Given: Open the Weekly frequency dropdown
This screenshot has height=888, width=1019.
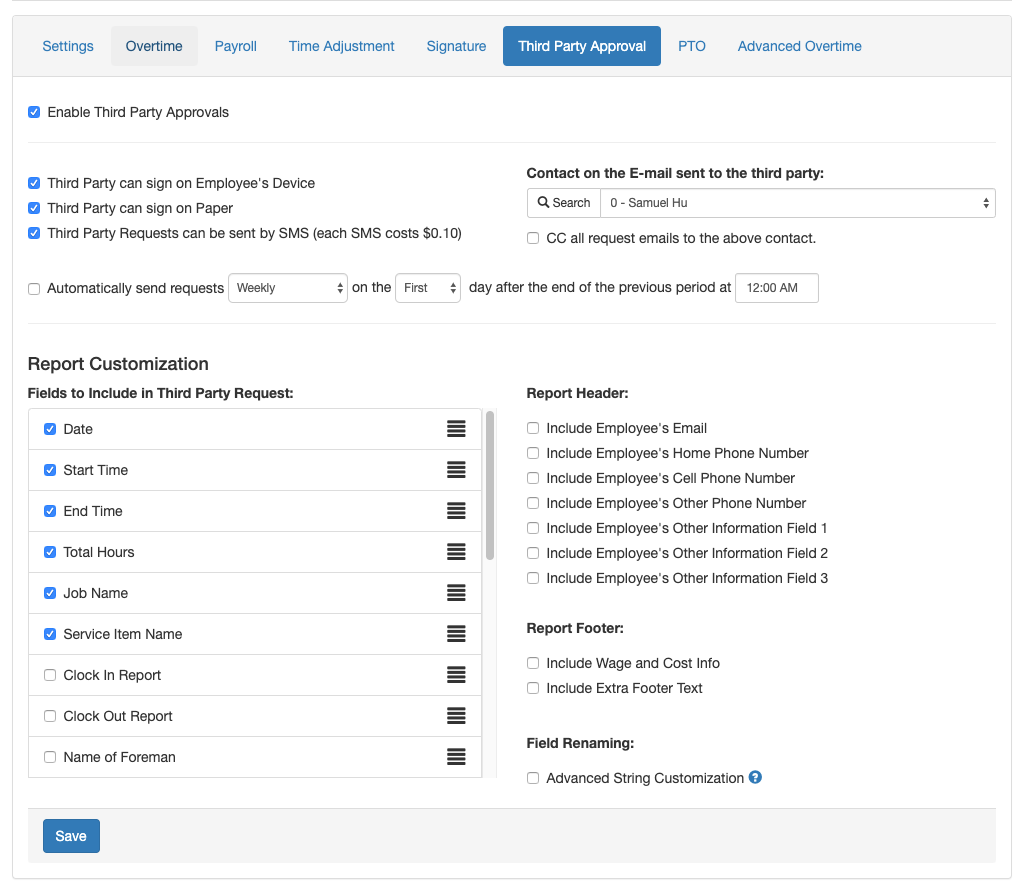Looking at the screenshot, I should pos(288,288).
